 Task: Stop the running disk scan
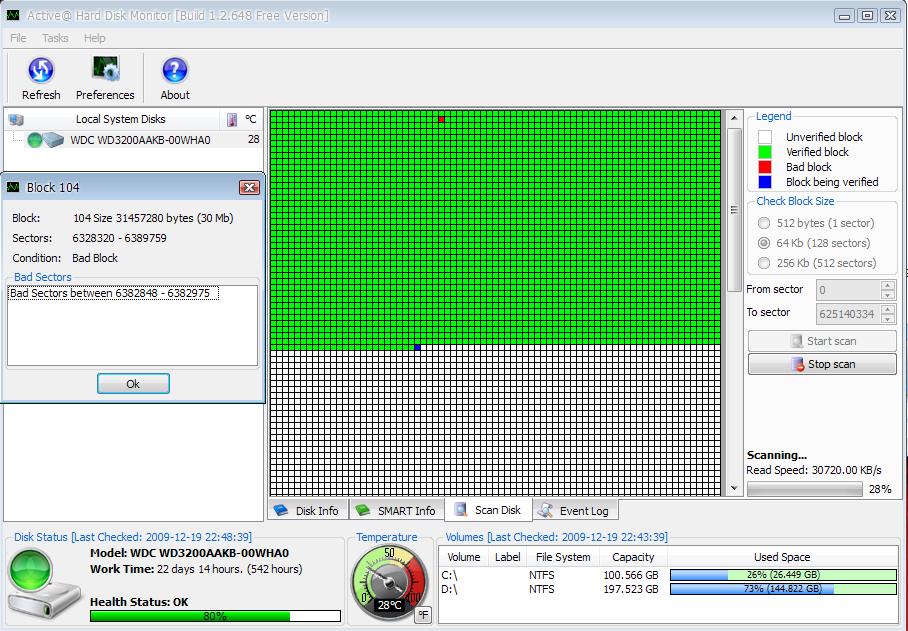(822, 364)
